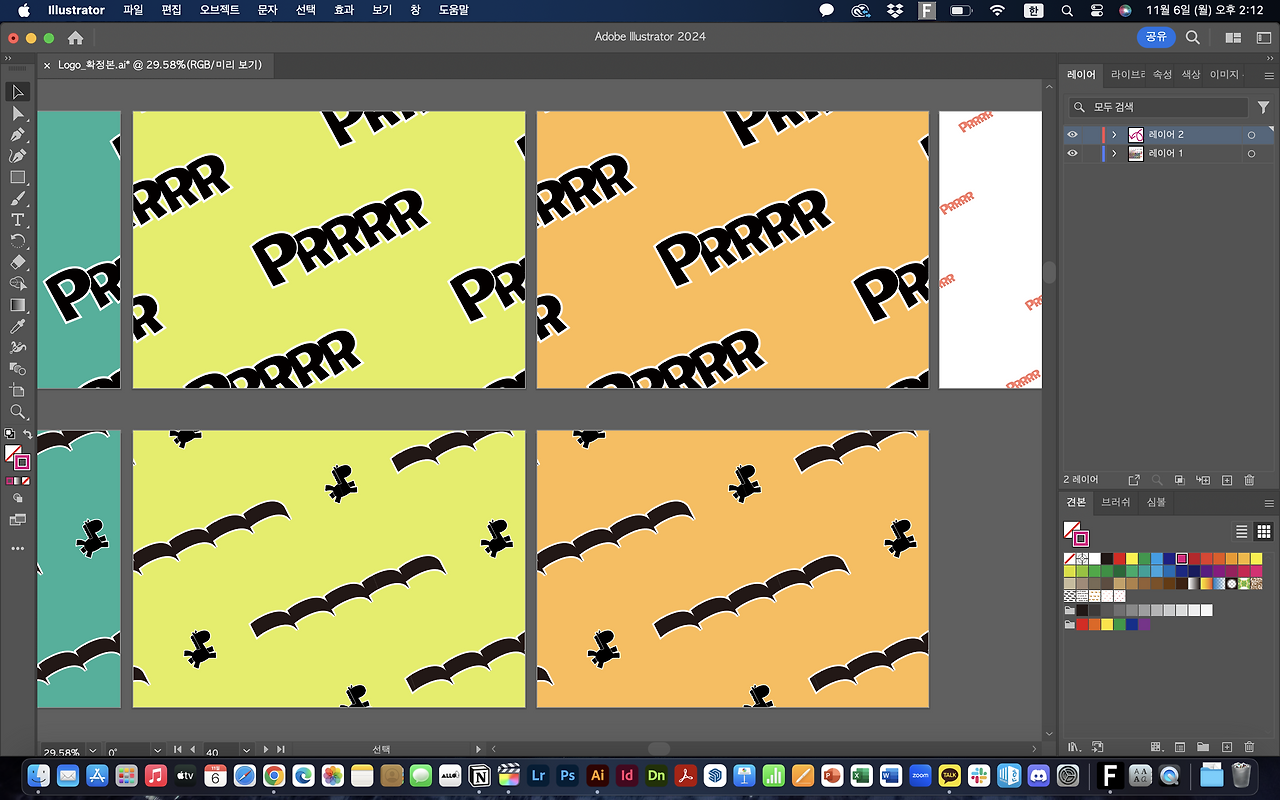Open the artboard number dropdown
1280x800 pixels.
click(x=246, y=750)
